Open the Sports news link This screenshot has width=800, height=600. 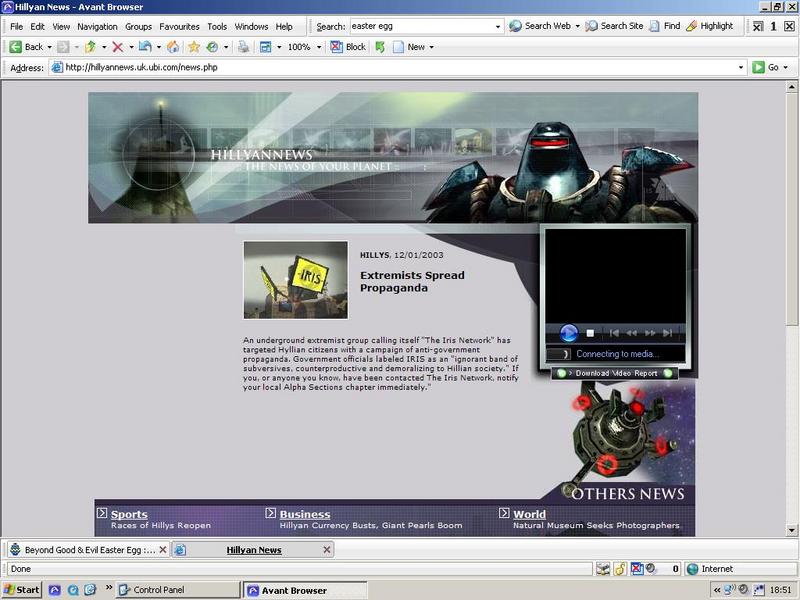[x=129, y=514]
